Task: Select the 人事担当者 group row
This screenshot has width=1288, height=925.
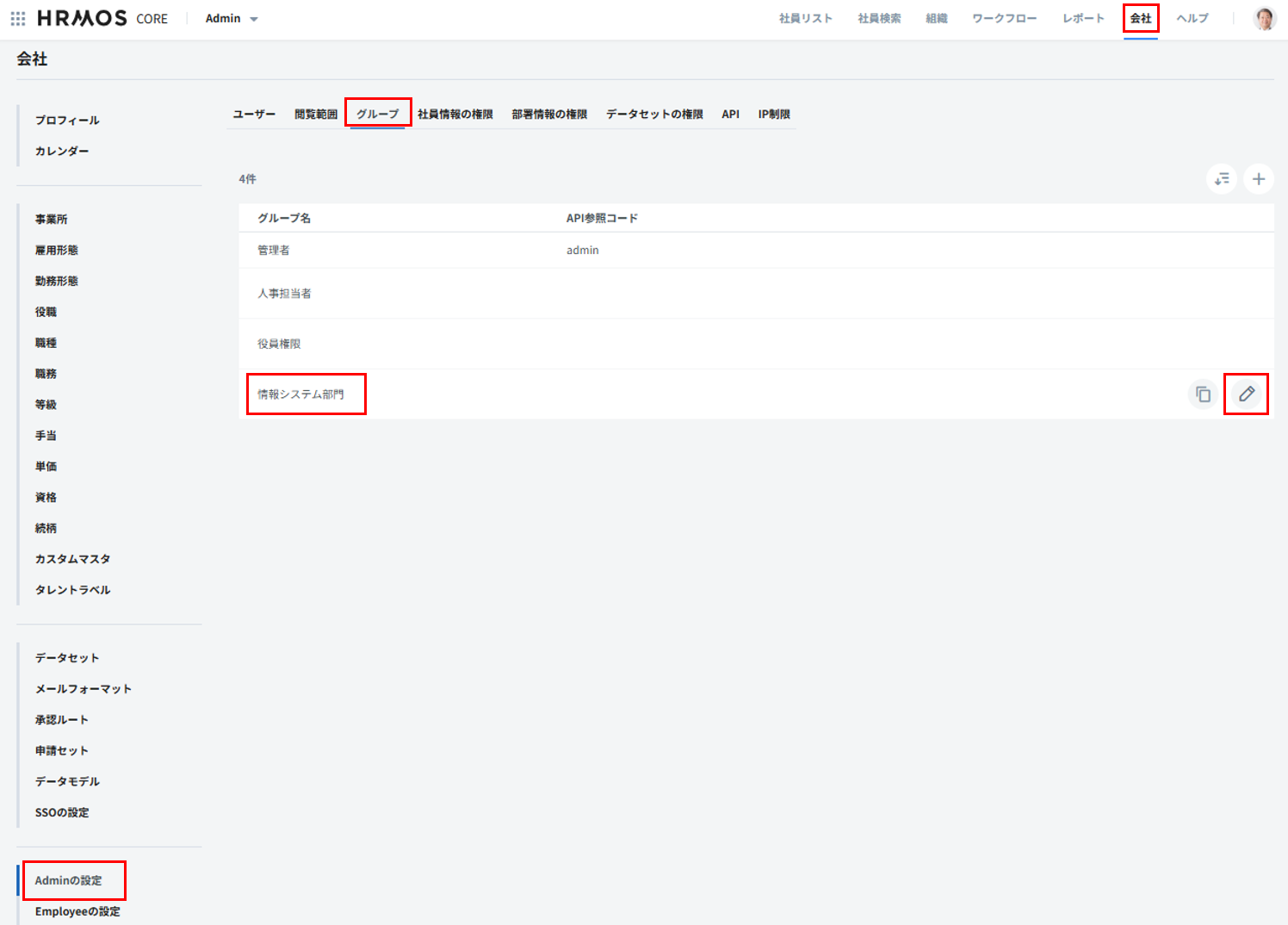Action: click(x=284, y=294)
